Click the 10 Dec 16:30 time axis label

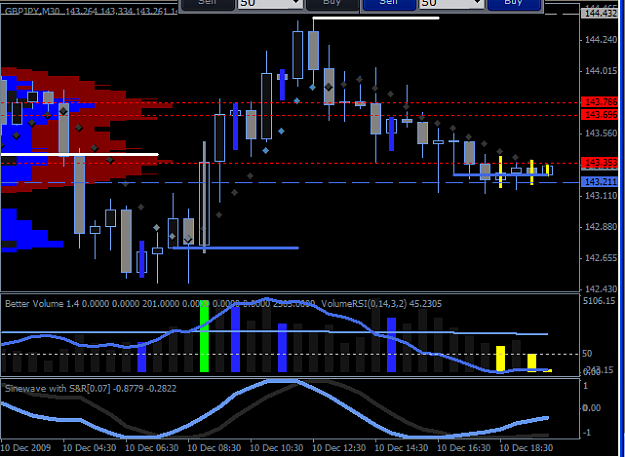tap(463, 448)
